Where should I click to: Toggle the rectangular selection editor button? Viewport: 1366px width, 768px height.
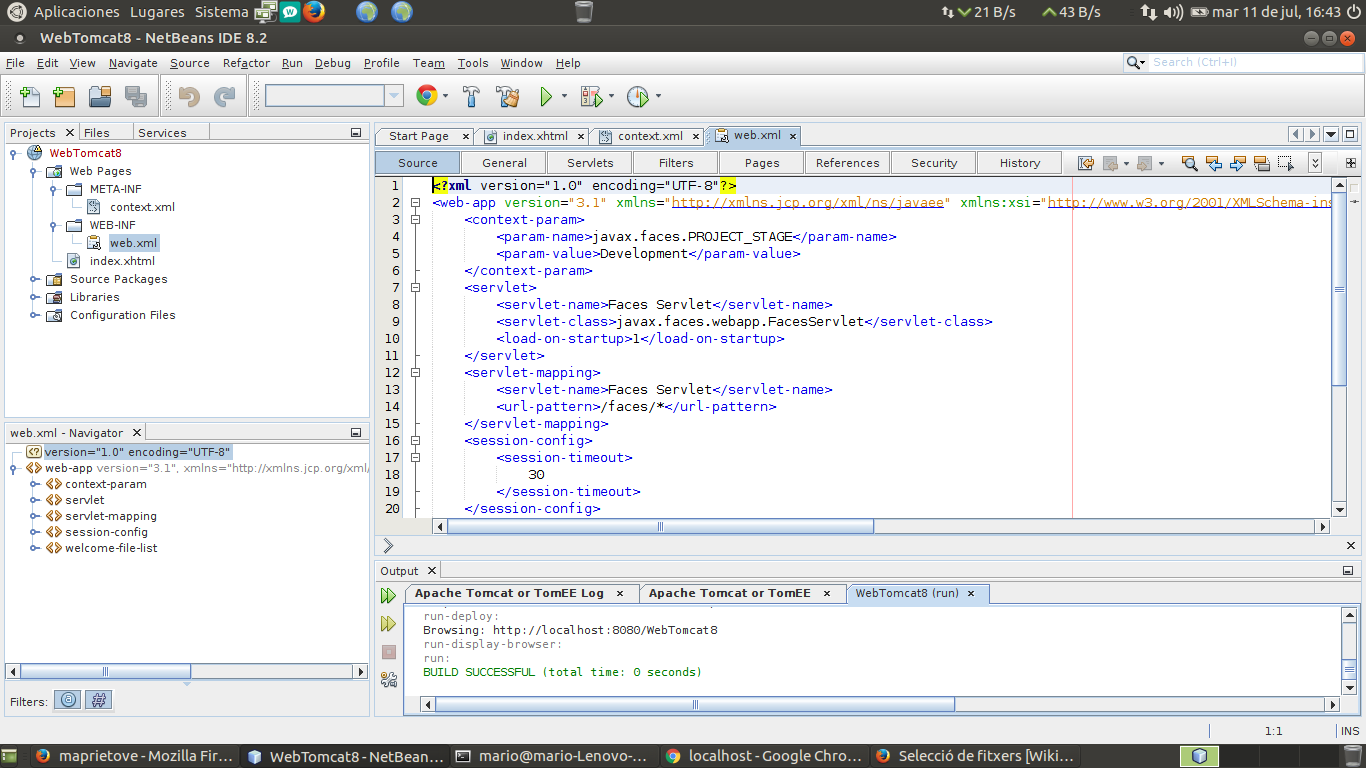(x=1285, y=163)
